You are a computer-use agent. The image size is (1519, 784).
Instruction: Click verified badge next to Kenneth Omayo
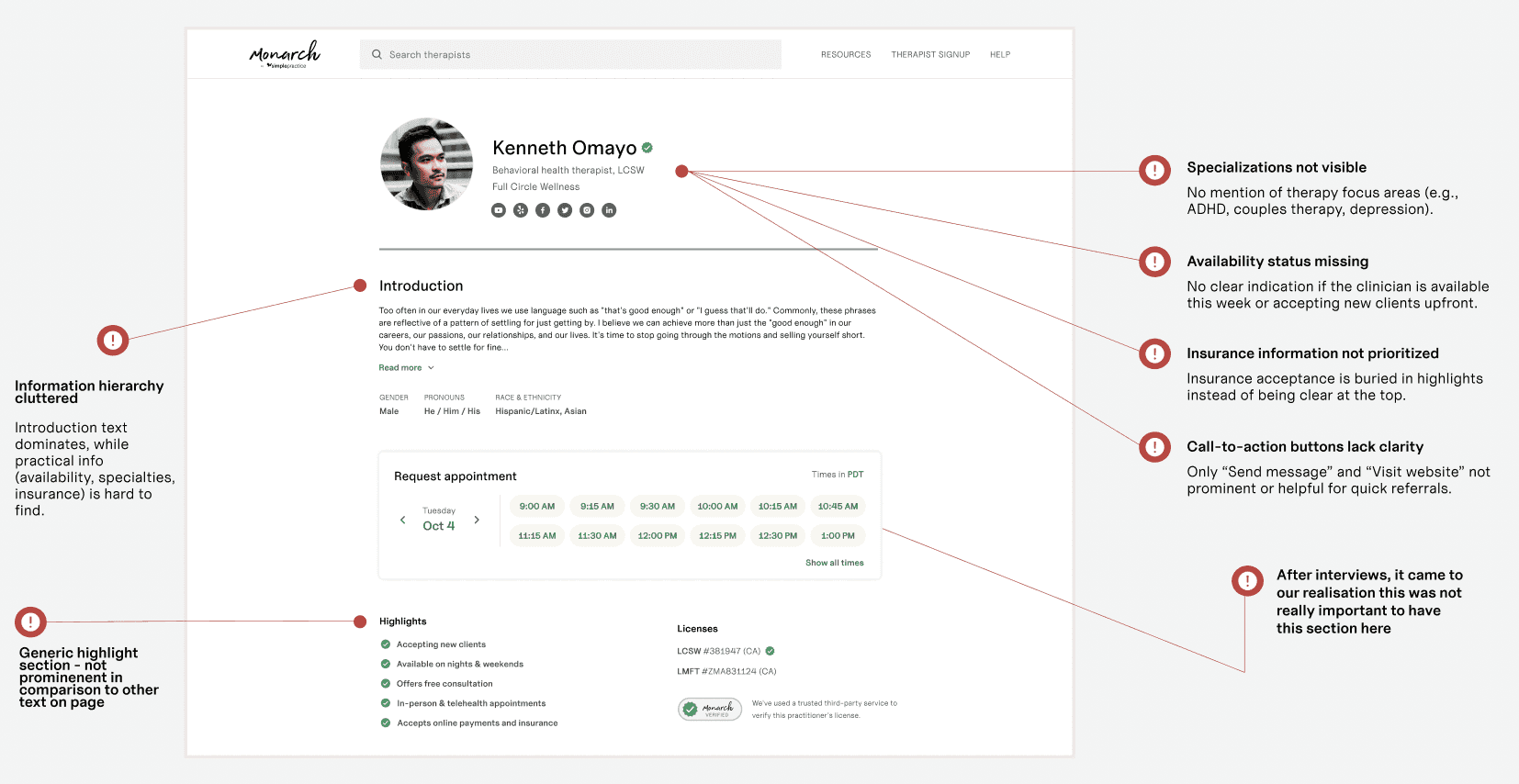click(x=647, y=147)
